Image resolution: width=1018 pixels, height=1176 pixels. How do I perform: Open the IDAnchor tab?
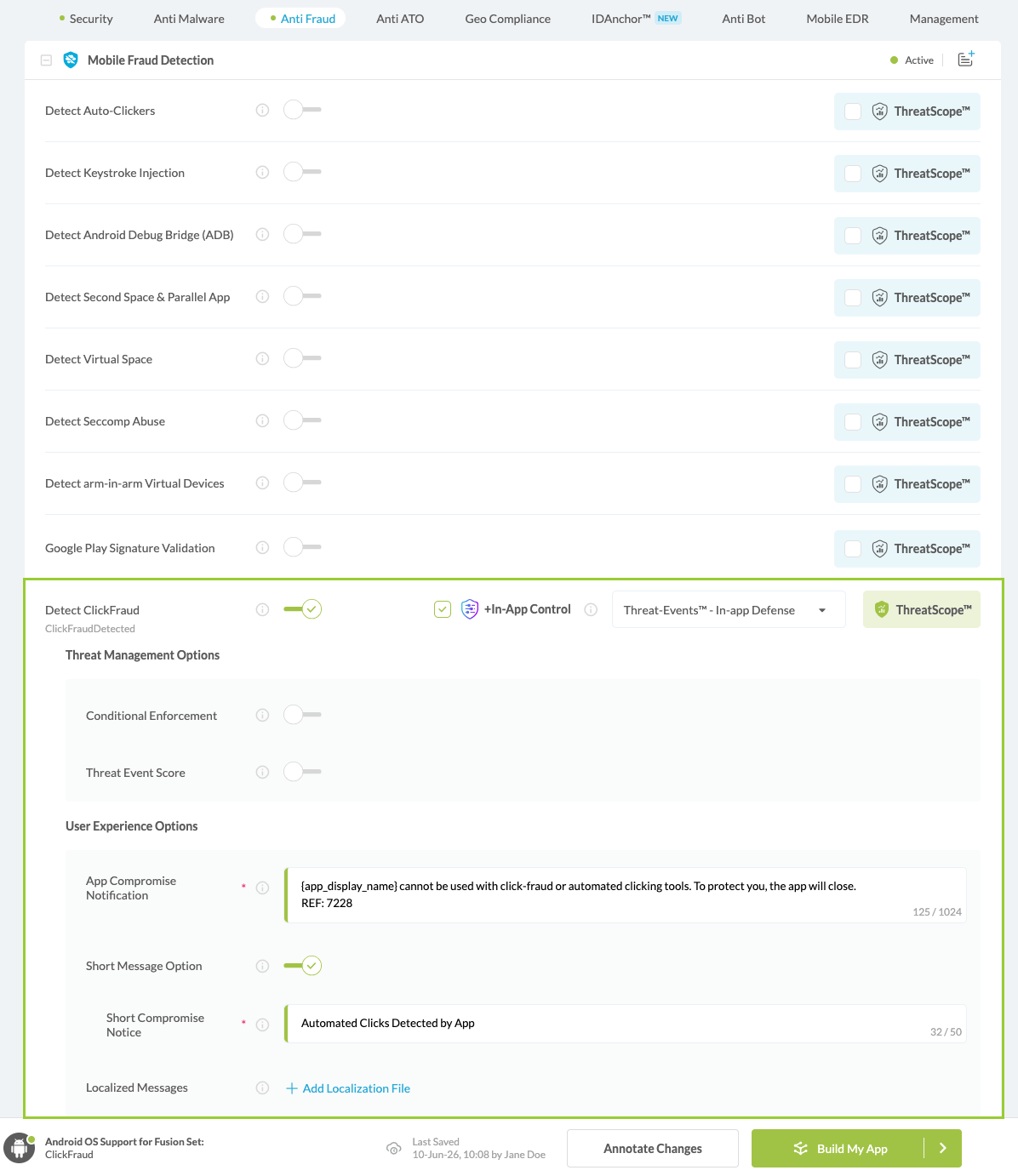click(636, 19)
